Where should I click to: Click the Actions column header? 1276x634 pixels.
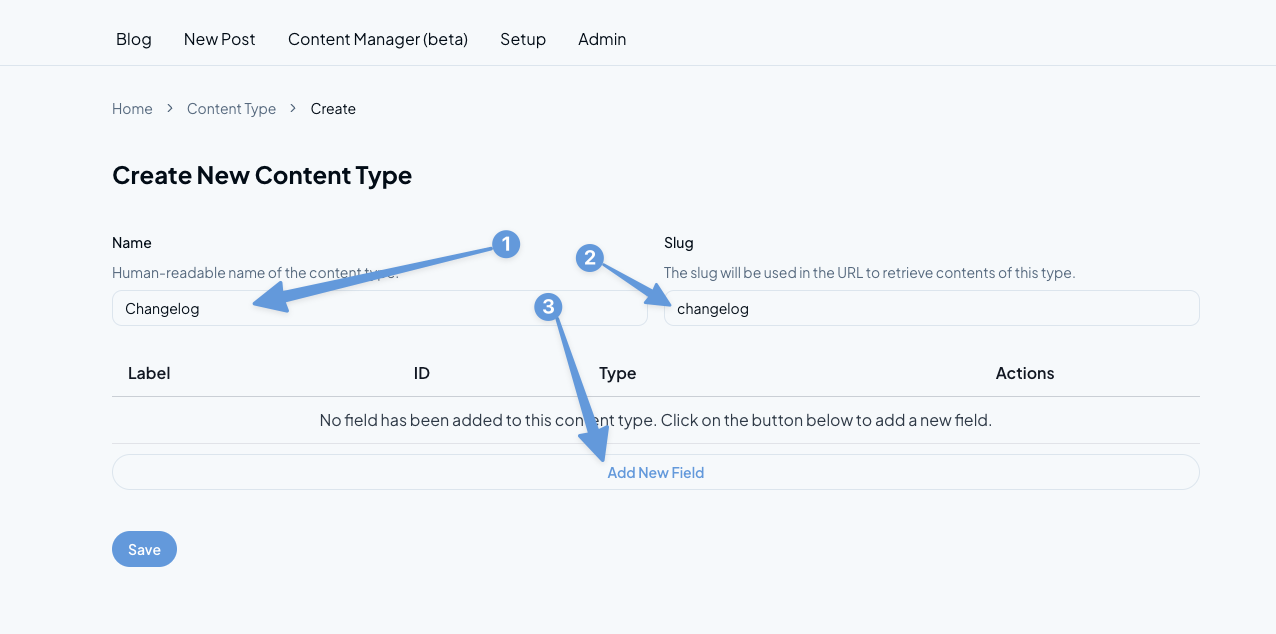click(1024, 373)
